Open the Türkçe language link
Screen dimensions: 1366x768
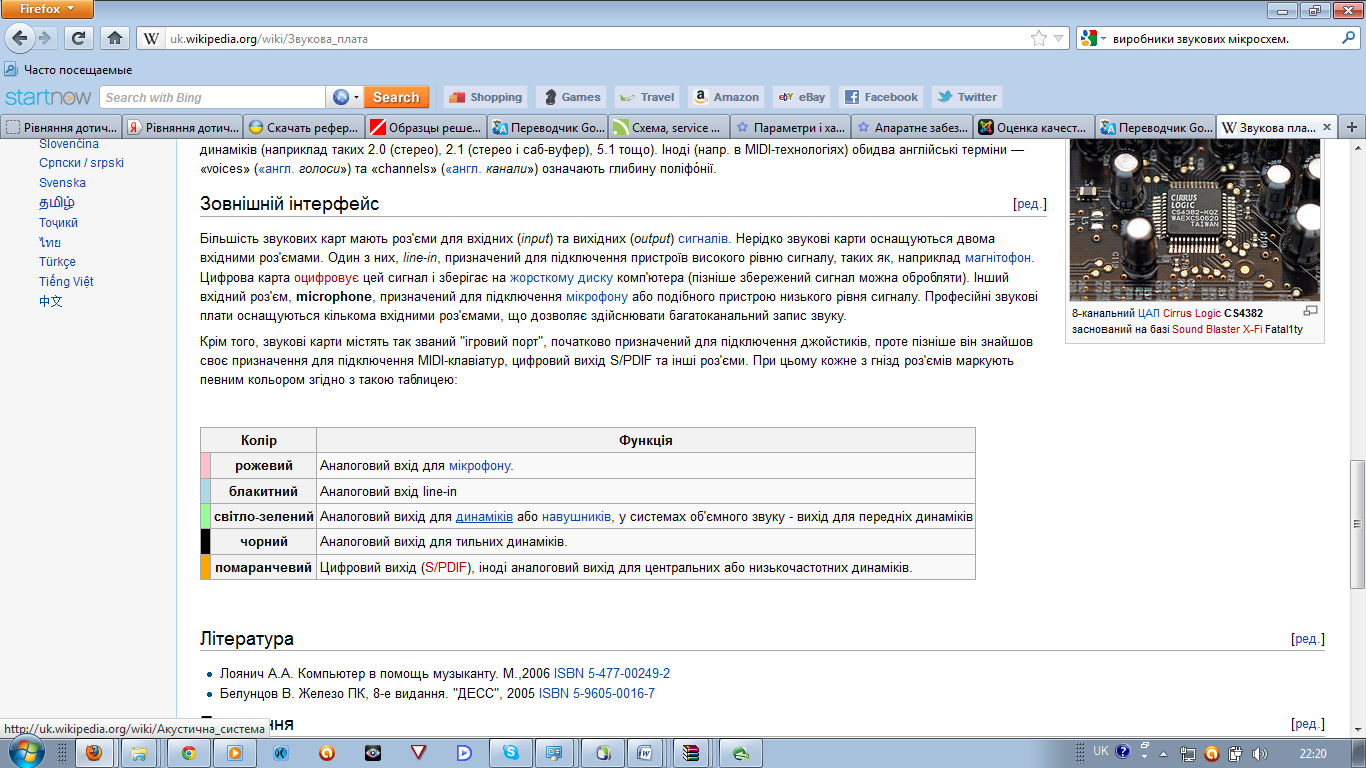pyautogui.click(x=57, y=262)
